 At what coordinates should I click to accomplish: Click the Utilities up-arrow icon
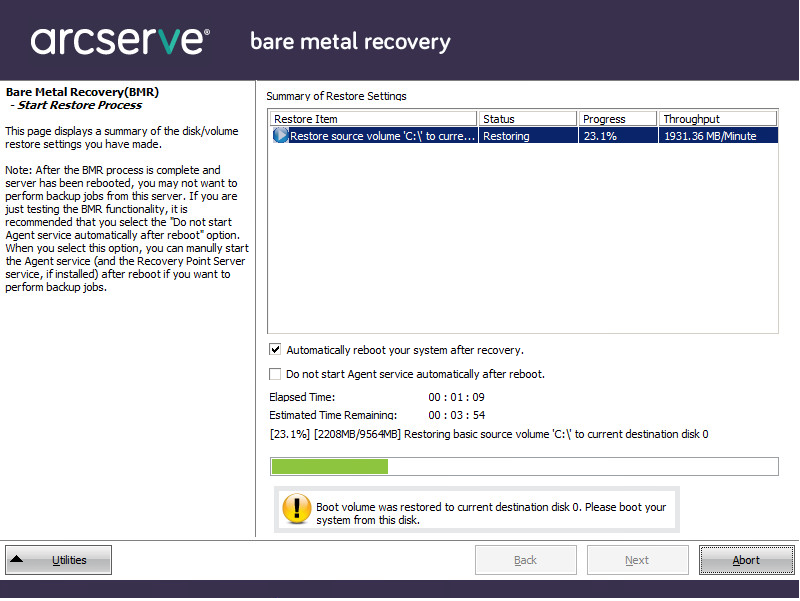(x=17, y=559)
